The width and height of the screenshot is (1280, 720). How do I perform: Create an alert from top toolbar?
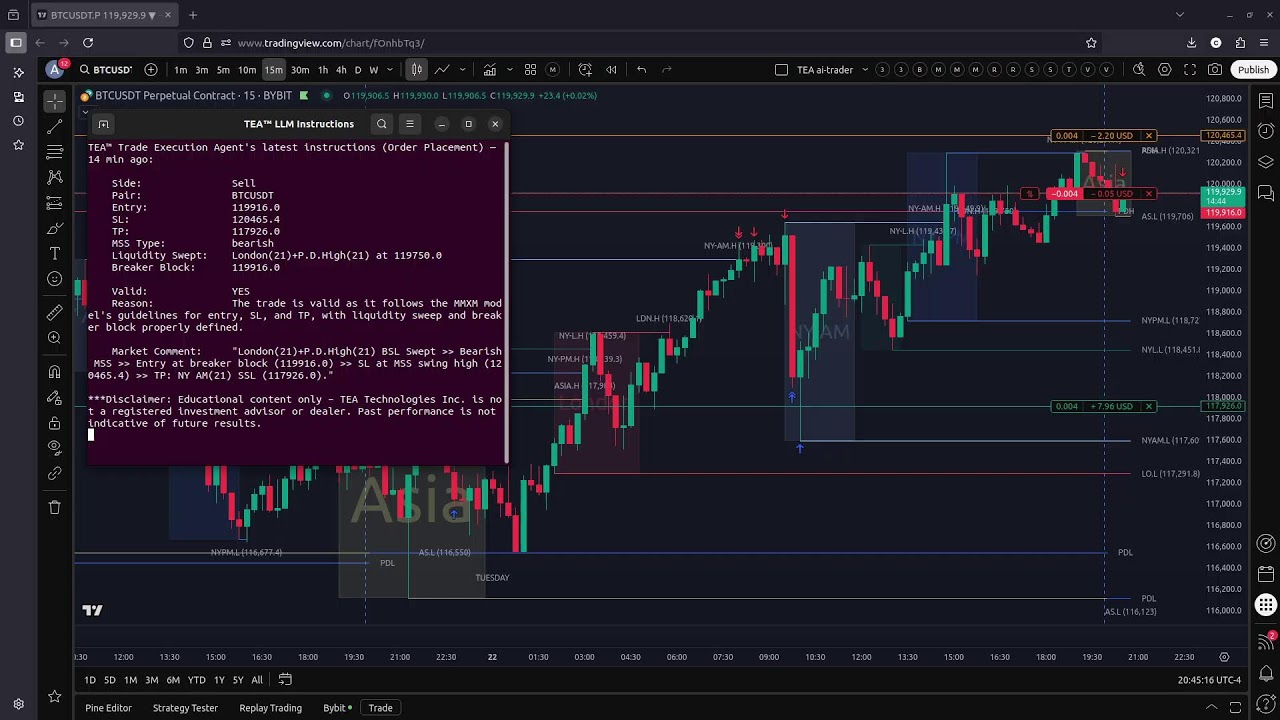(585, 70)
